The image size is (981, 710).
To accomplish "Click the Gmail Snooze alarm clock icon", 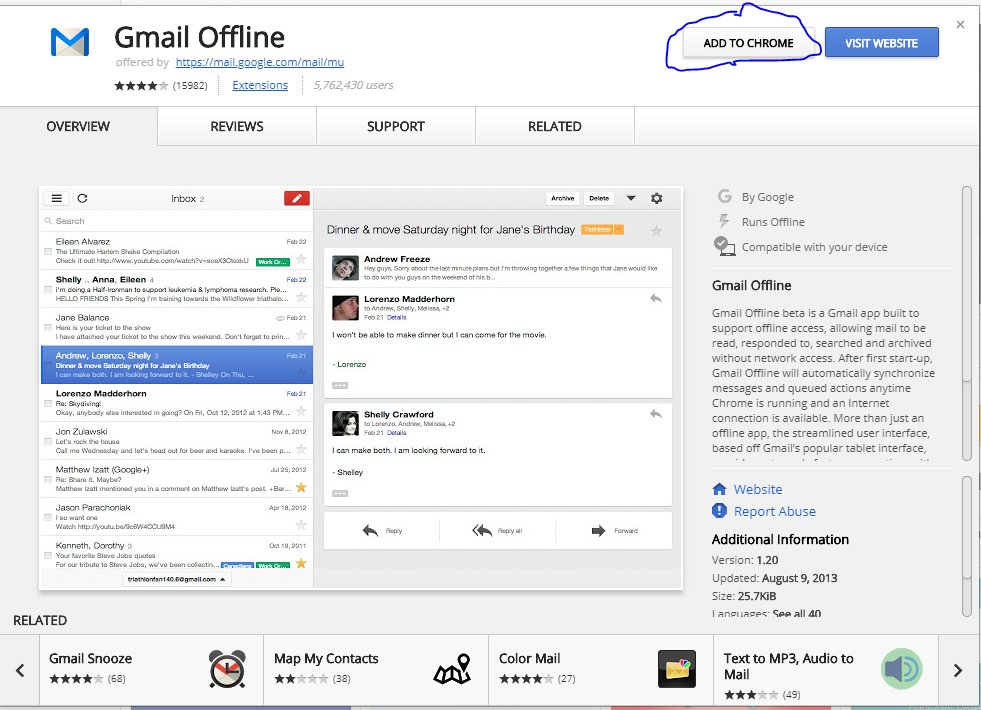I will [227, 669].
